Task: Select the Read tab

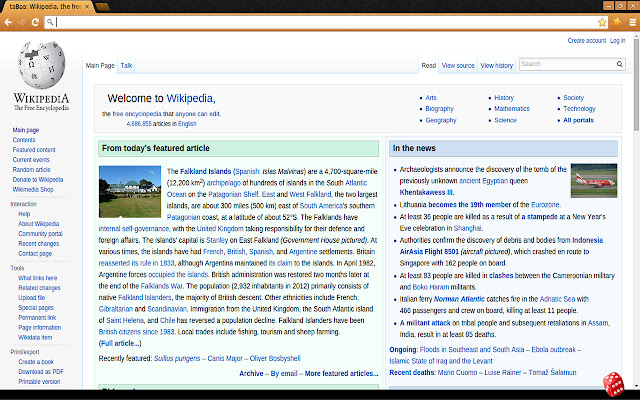Action: [x=429, y=65]
